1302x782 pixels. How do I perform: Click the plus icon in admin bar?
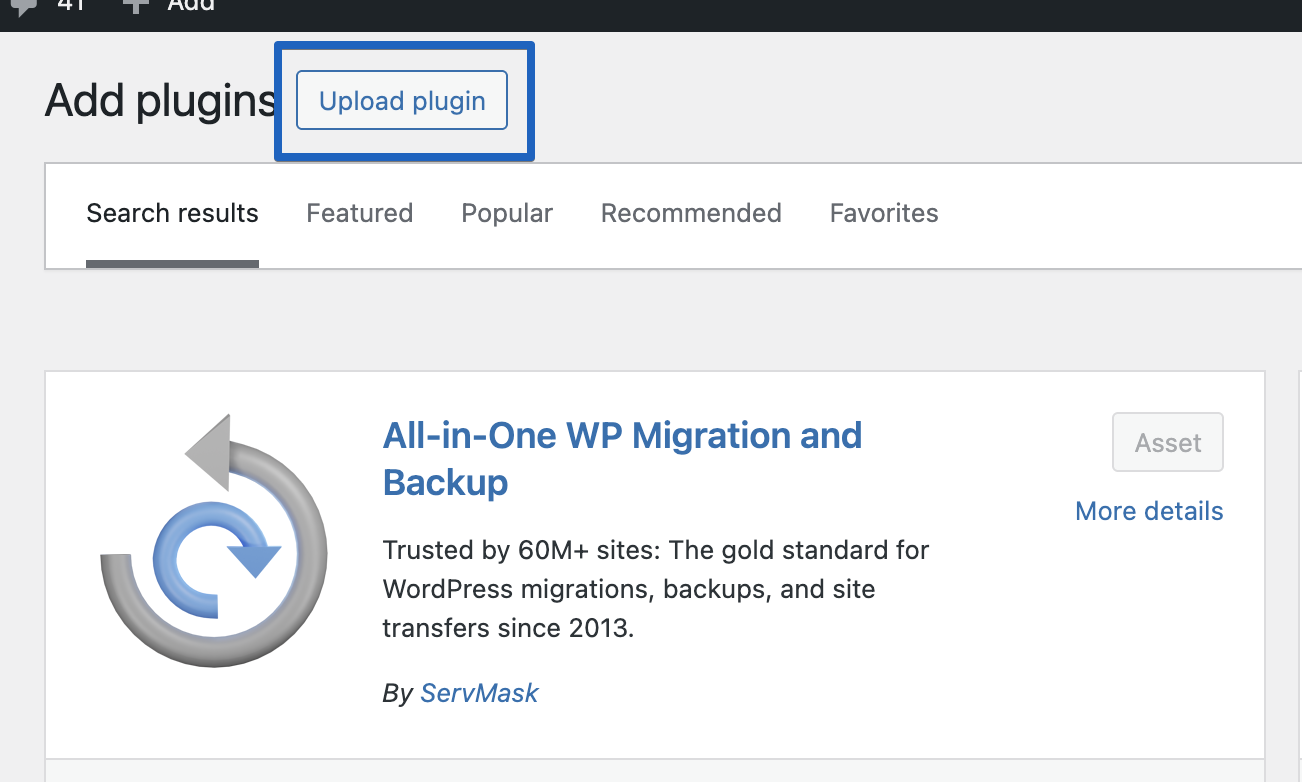point(135,6)
